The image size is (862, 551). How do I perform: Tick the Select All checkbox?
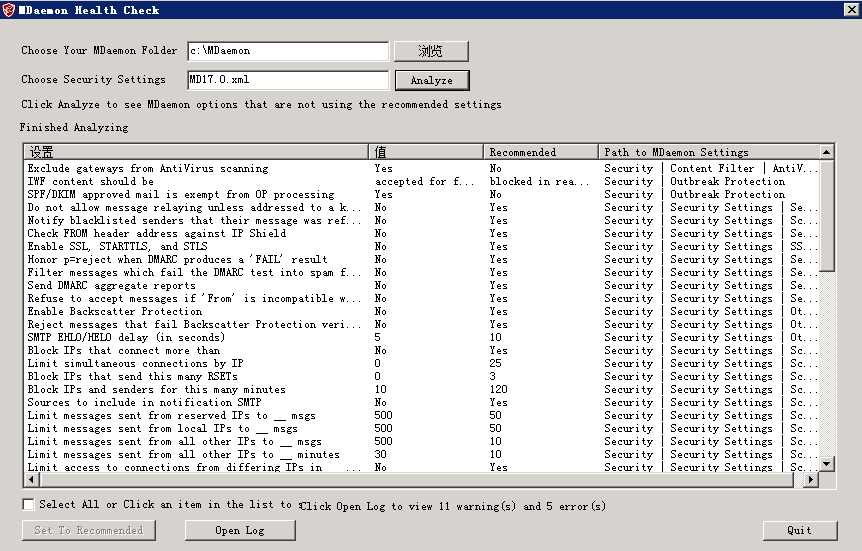tap(29, 504)
